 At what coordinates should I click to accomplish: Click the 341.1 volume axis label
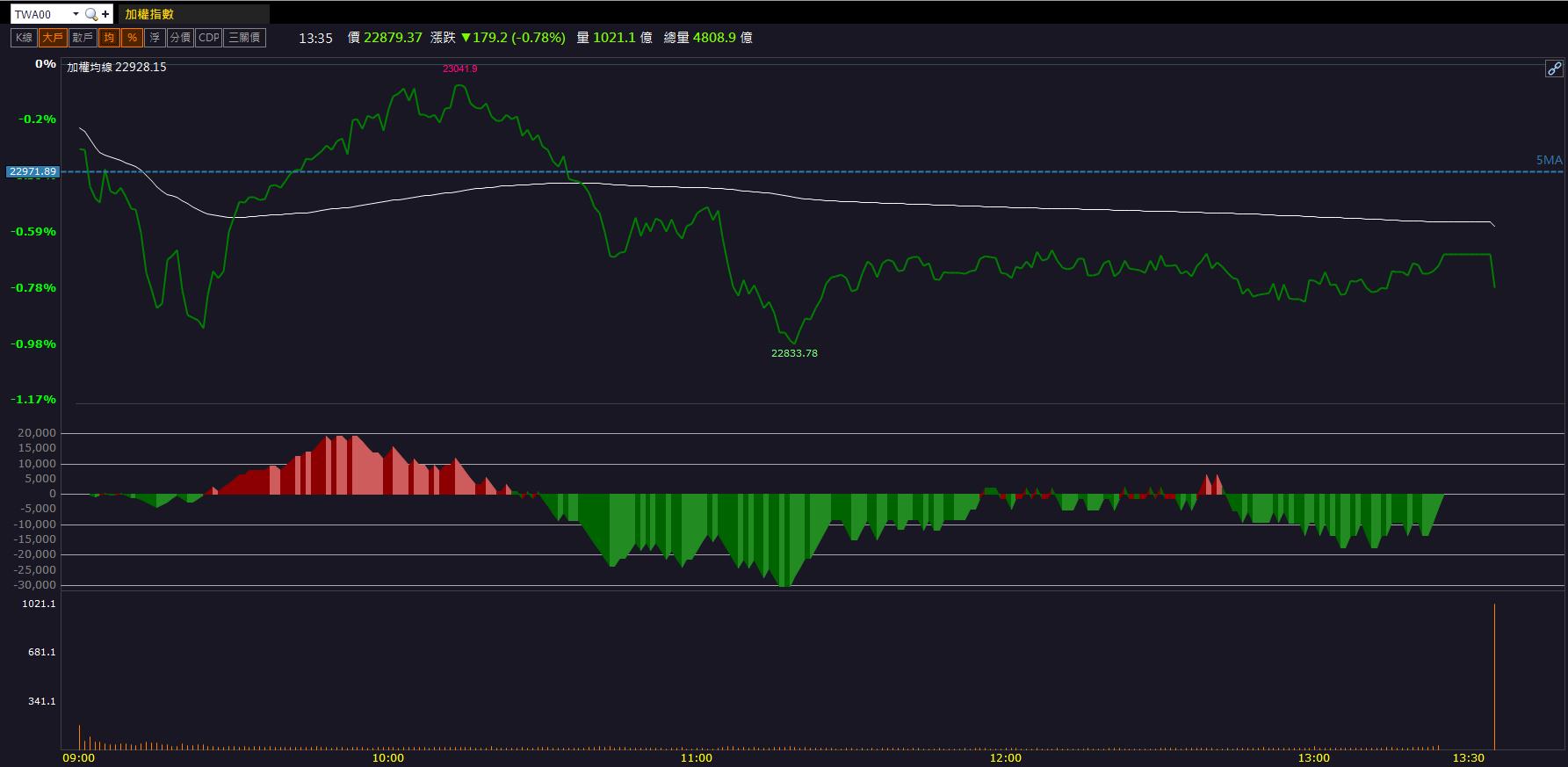[41, 701]
